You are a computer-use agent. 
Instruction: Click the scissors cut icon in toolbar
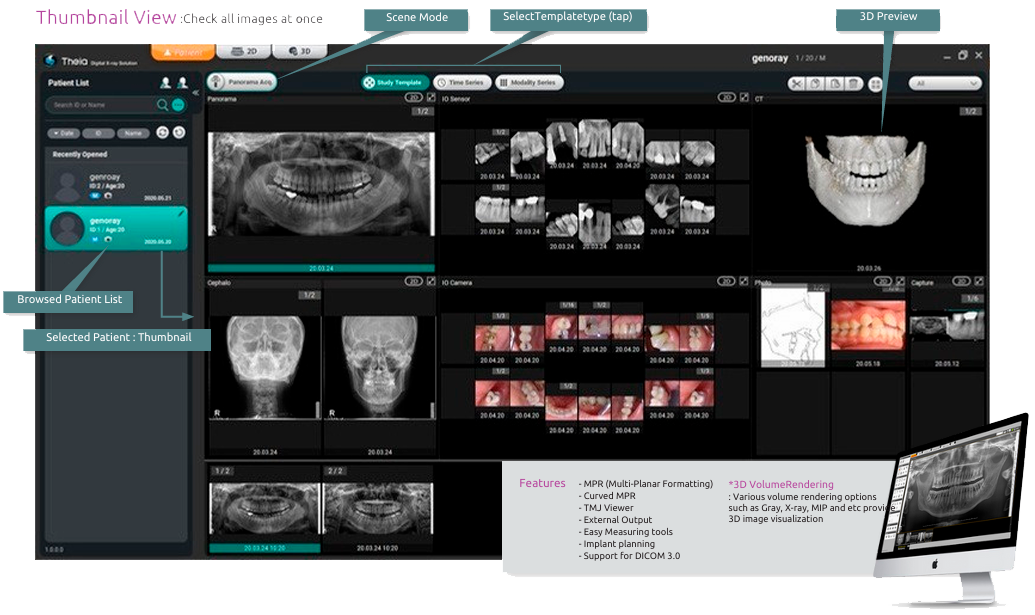click(x=799, y=85)
